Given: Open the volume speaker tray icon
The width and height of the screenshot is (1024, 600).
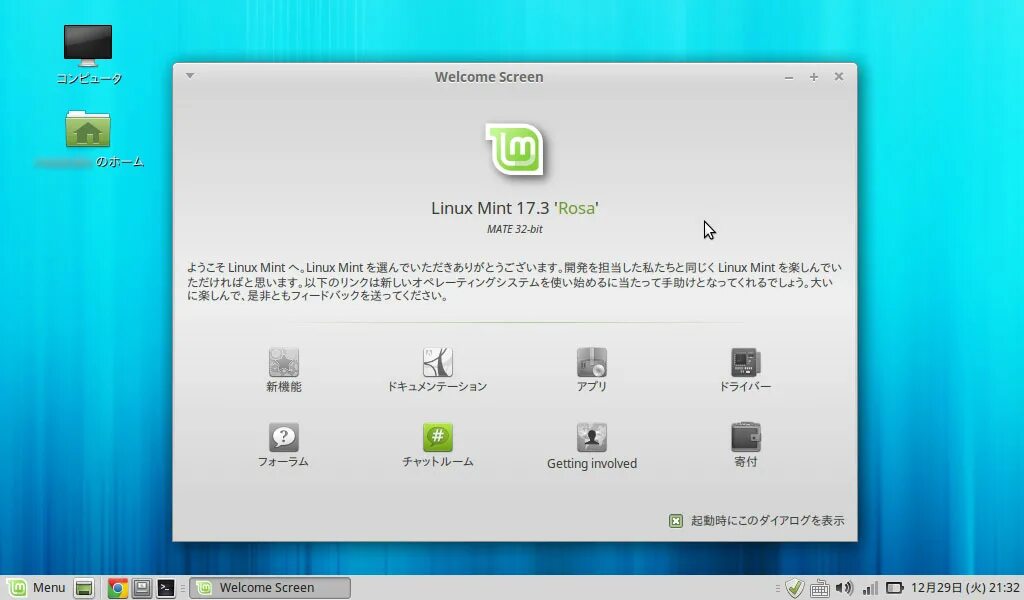Looking at the screenshot, I should (x=844, y=588).
